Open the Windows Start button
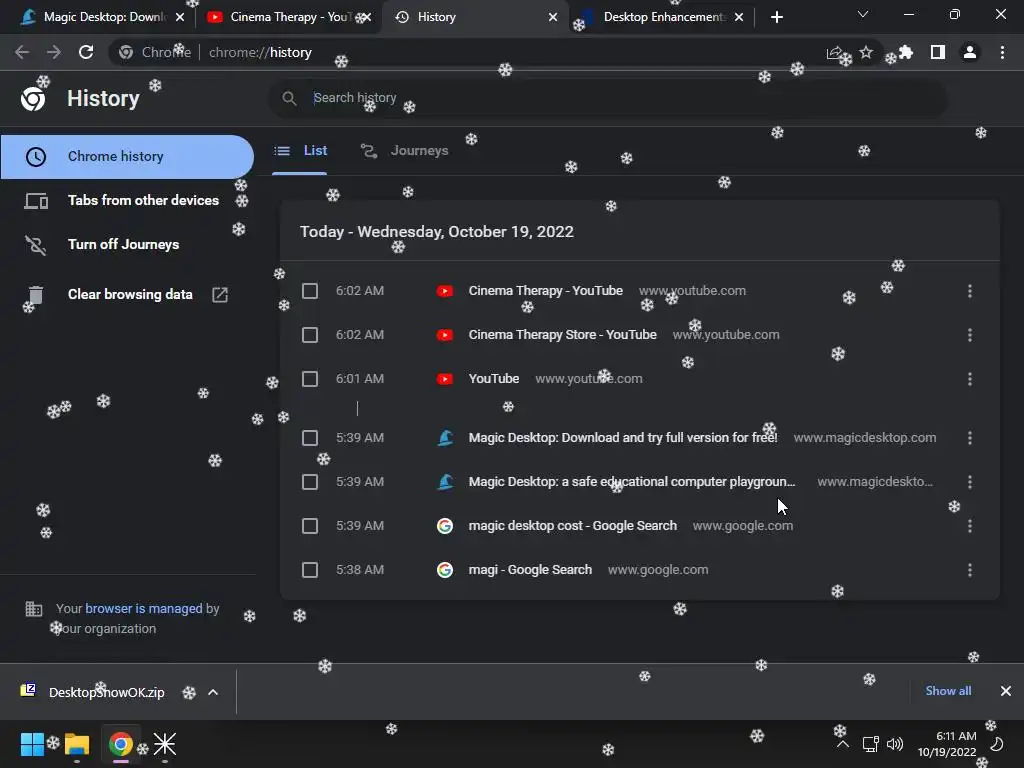This screenshot has height=768, width=1024. pos(32,744)
